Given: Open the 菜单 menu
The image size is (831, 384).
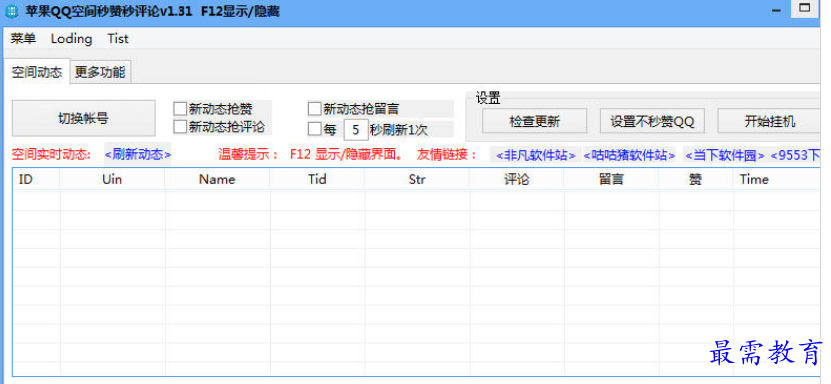Looking at the screenshot, I should point(23,39).
